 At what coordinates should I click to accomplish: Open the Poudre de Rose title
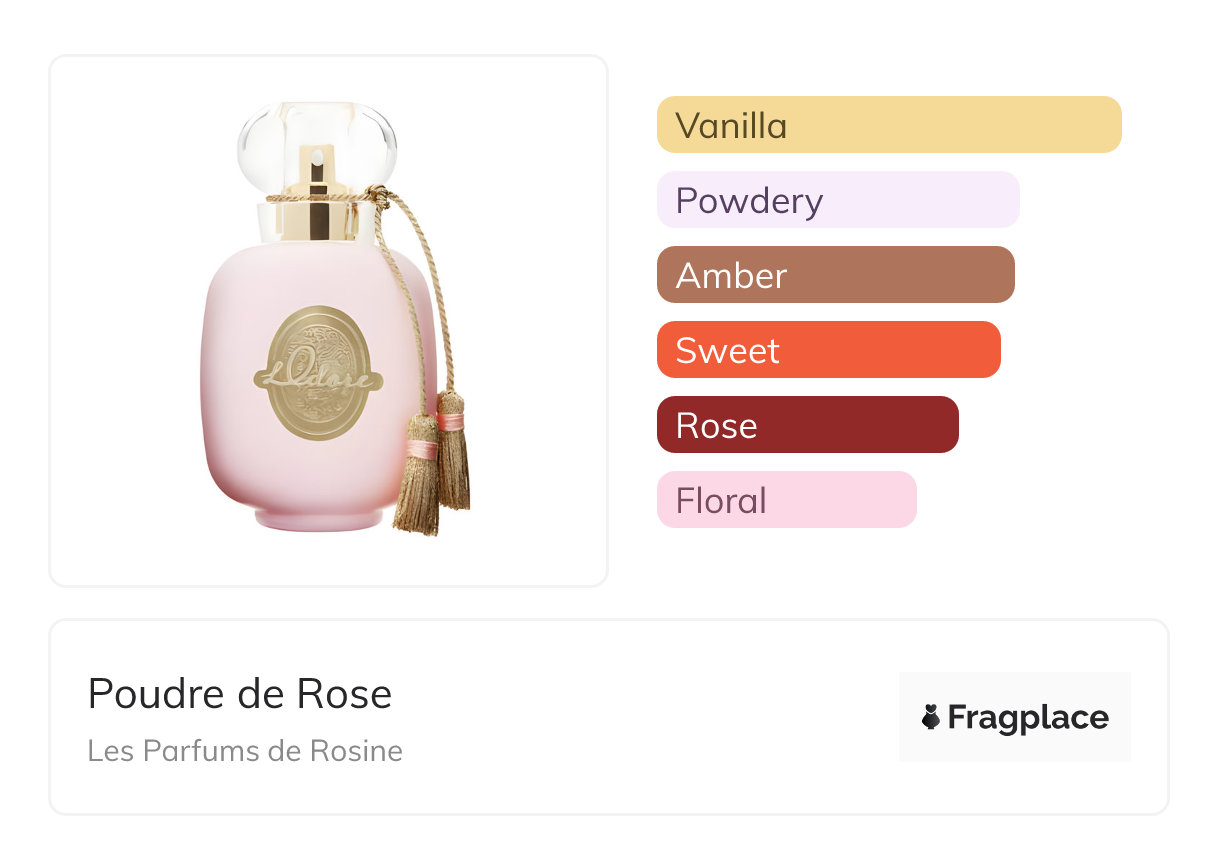[240, 694]
